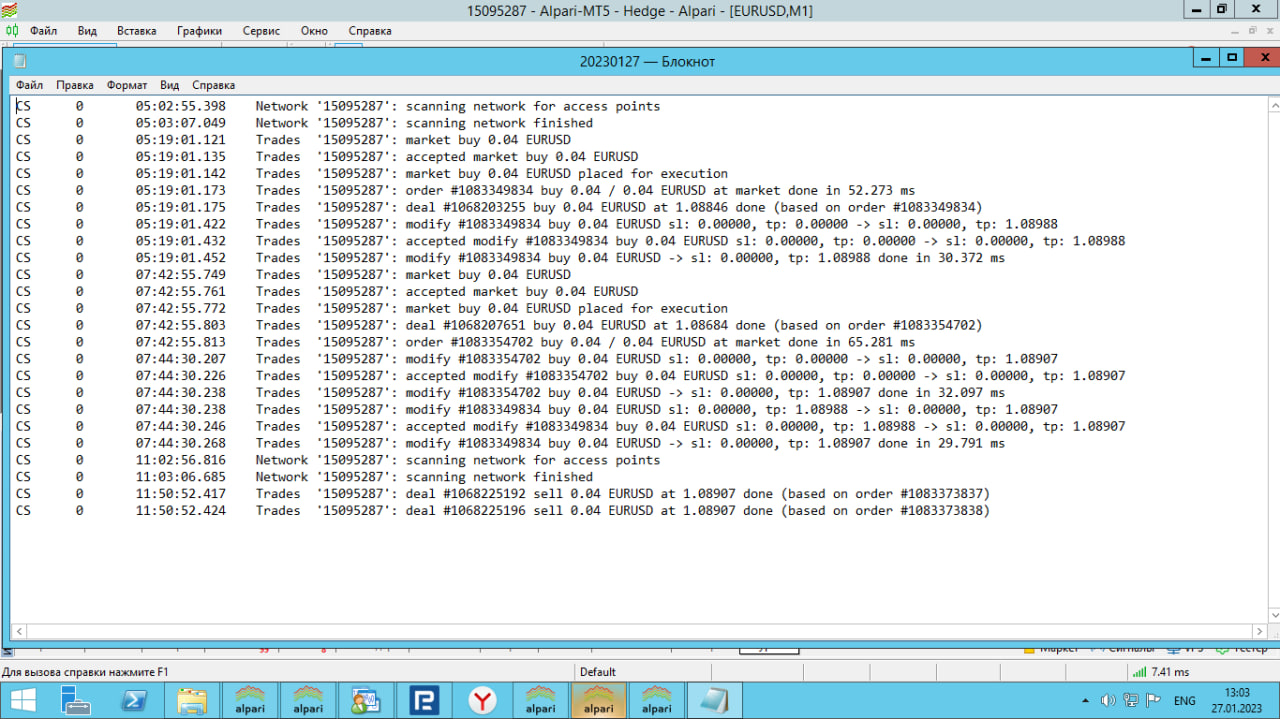Image resolution: width=1280 pixels, height=719 pixels.
Task: Show hidden tray icons arrow
Action: 1086,701
